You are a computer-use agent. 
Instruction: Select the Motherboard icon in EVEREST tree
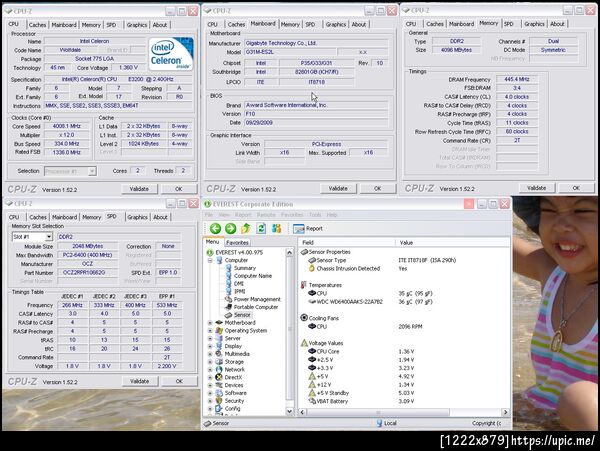pyautogui.click(x=218, y=323)
